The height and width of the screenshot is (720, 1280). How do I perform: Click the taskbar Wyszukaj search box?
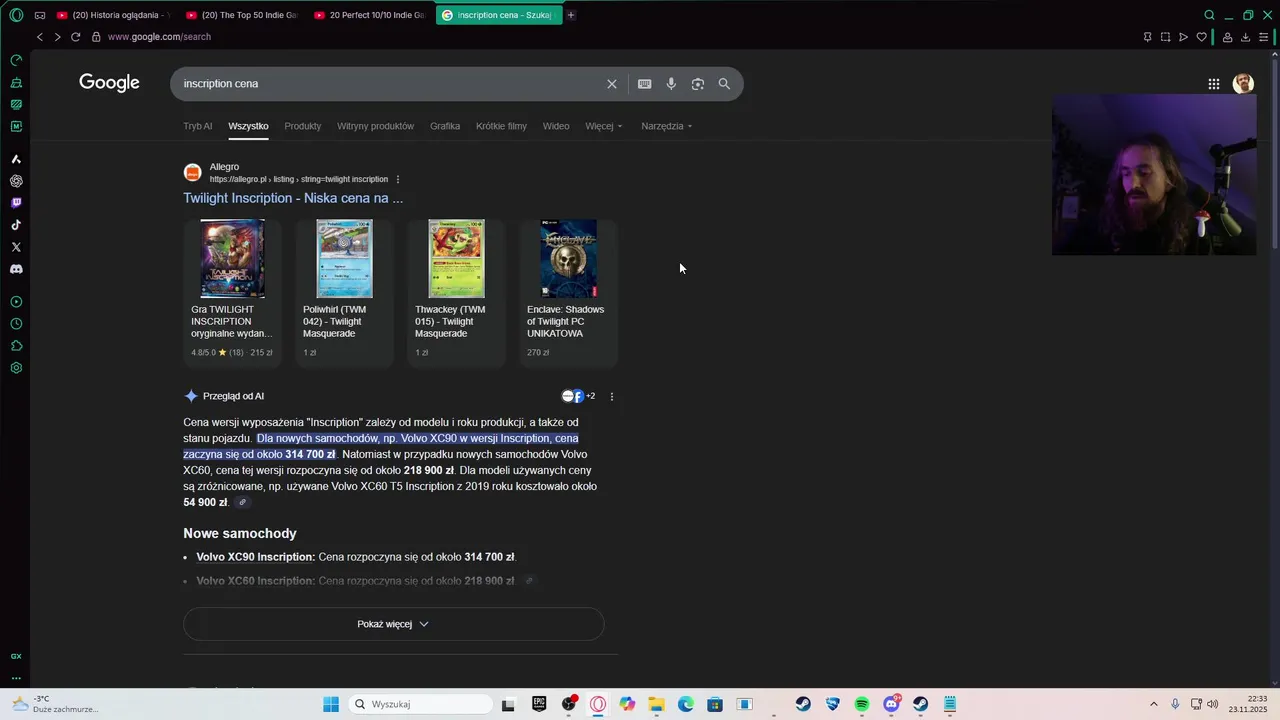(x=420, y=704)
